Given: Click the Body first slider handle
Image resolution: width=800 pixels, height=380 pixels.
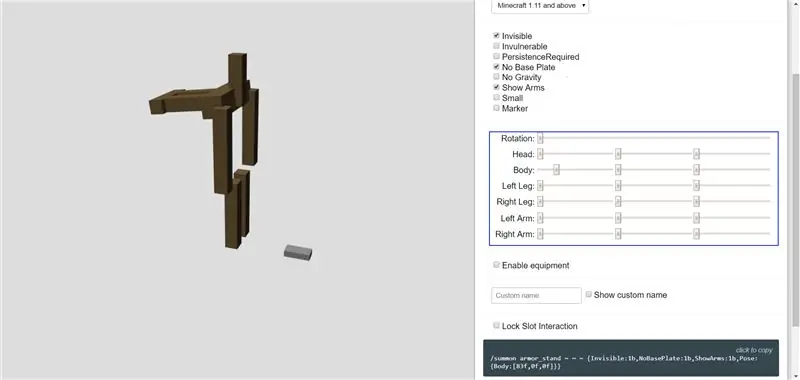Looking at the screenshot, I should tap(557, 170).
